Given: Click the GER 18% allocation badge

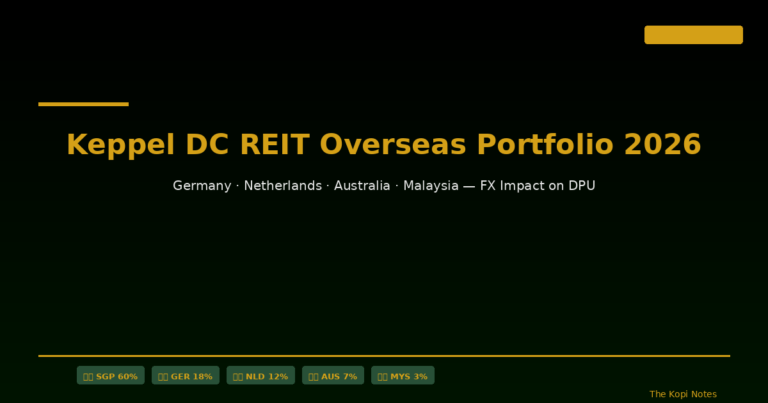Looking at the screenshot, I should (186, 376).
